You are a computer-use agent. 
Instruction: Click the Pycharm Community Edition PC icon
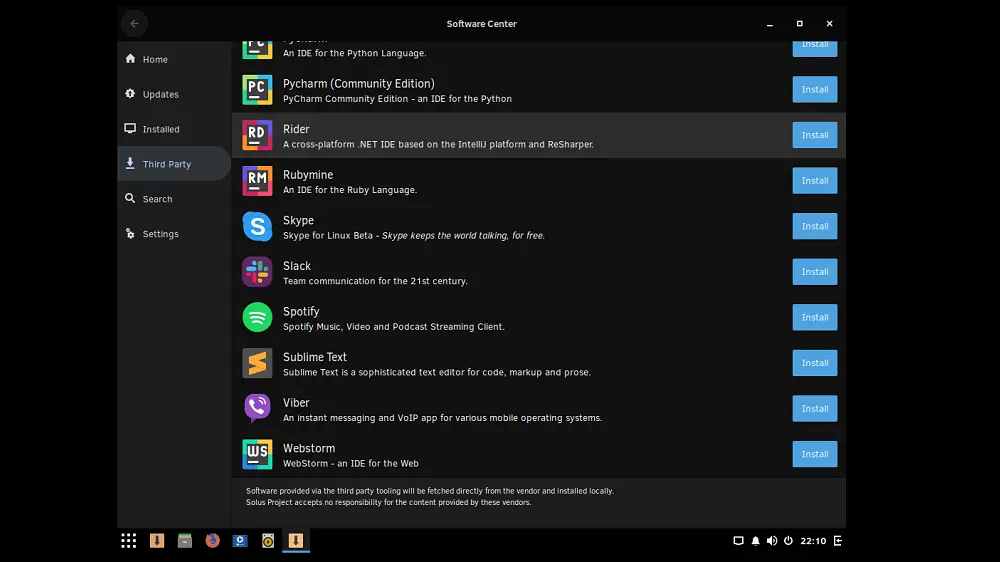click(x=257, y=90)
